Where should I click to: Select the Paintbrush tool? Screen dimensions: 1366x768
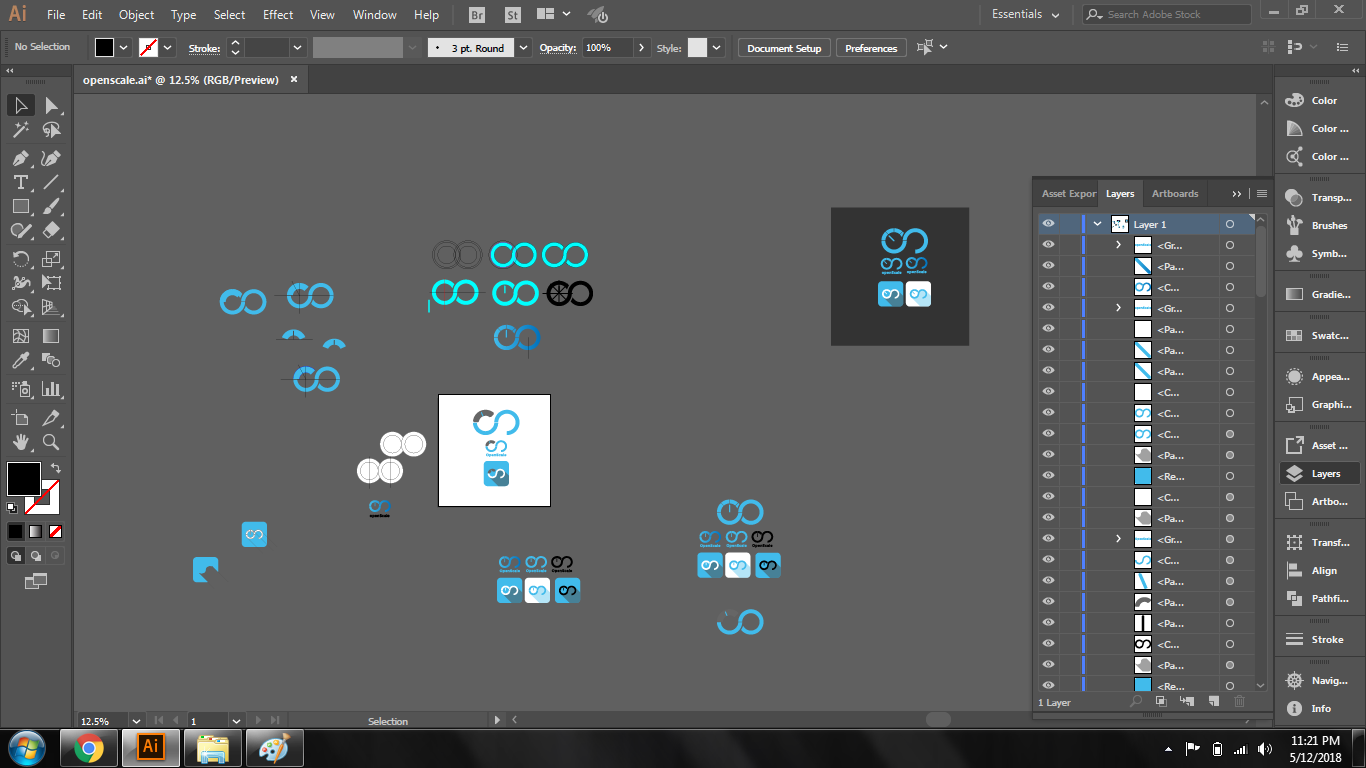coord(51,206)
